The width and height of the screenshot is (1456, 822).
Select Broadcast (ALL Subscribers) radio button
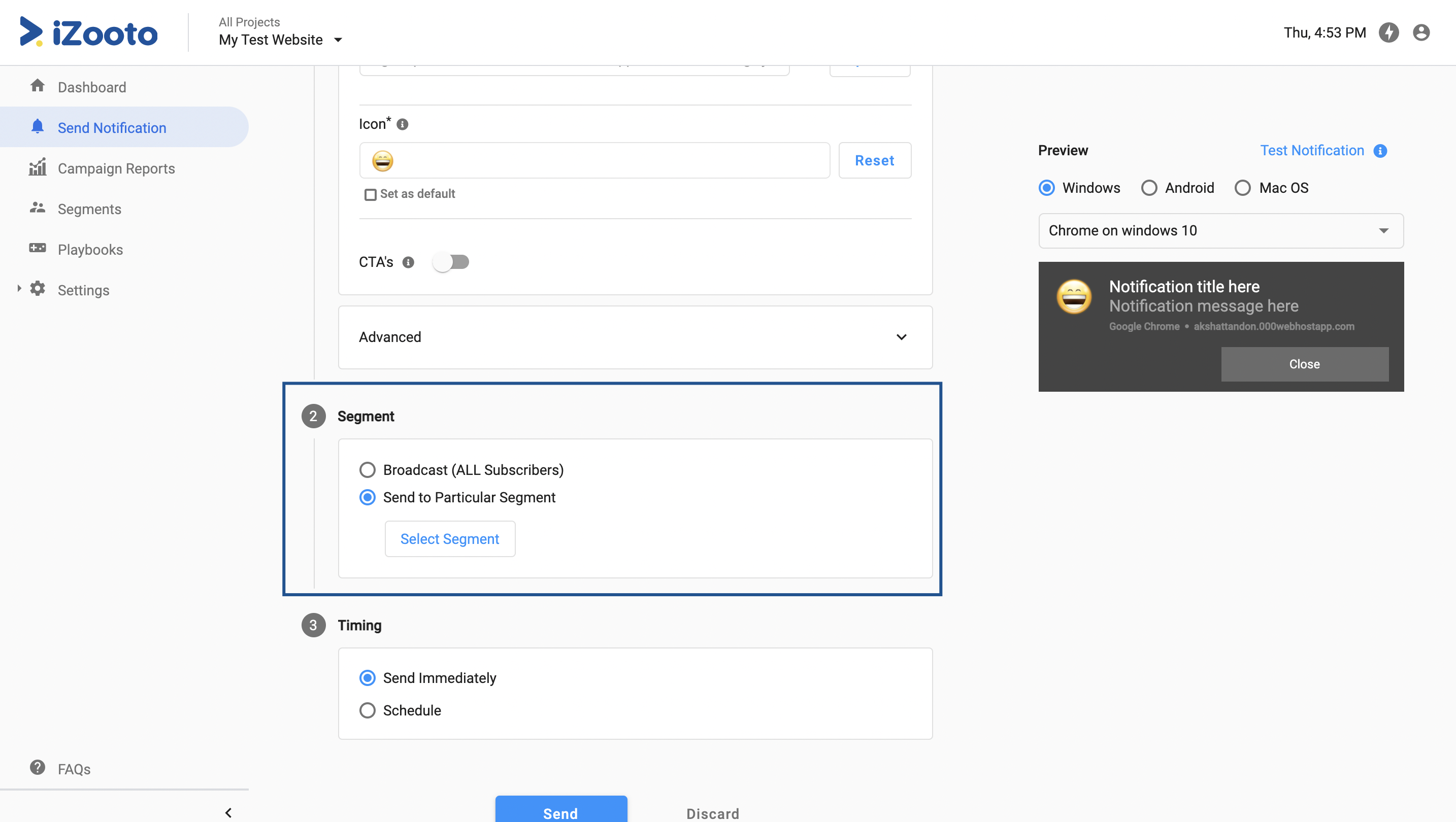[368, 469]
